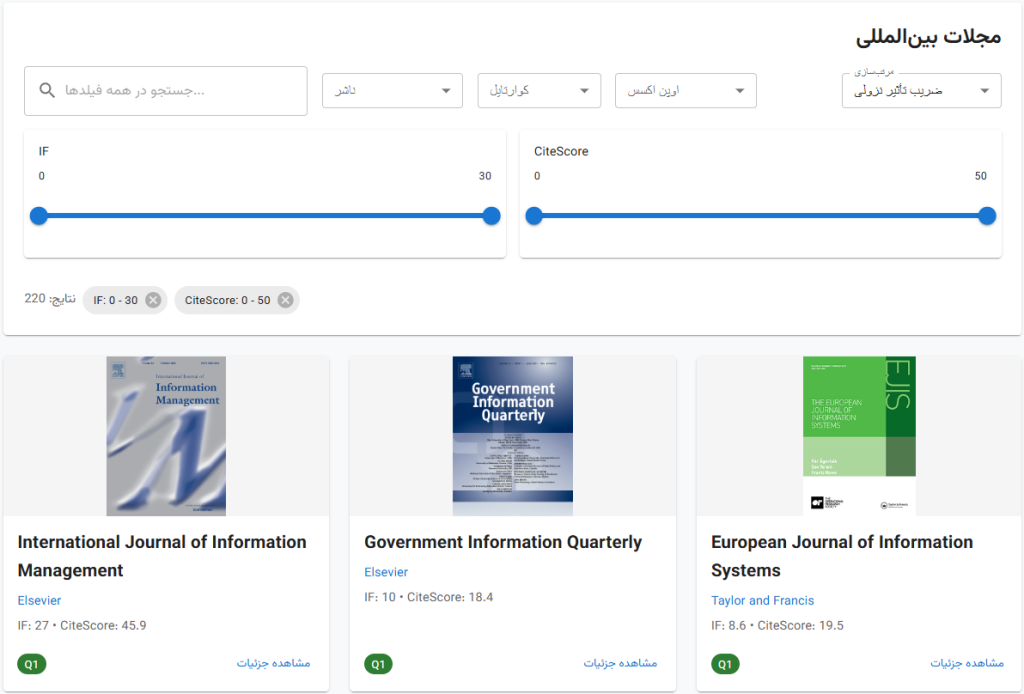The height and width of the screenshot is (694, 1024).
Task: Click the CiteScore slider maximum handle
Action: [x=987, y=215]
